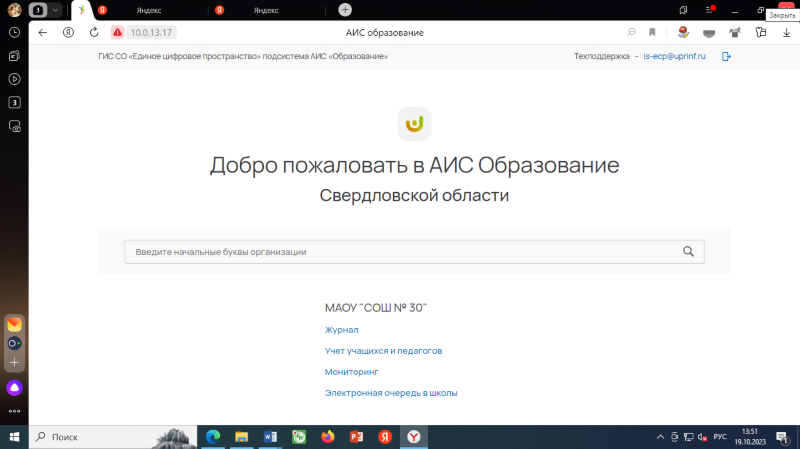
Task: Show hidden tray icons with the chevron
Action: 660,437
